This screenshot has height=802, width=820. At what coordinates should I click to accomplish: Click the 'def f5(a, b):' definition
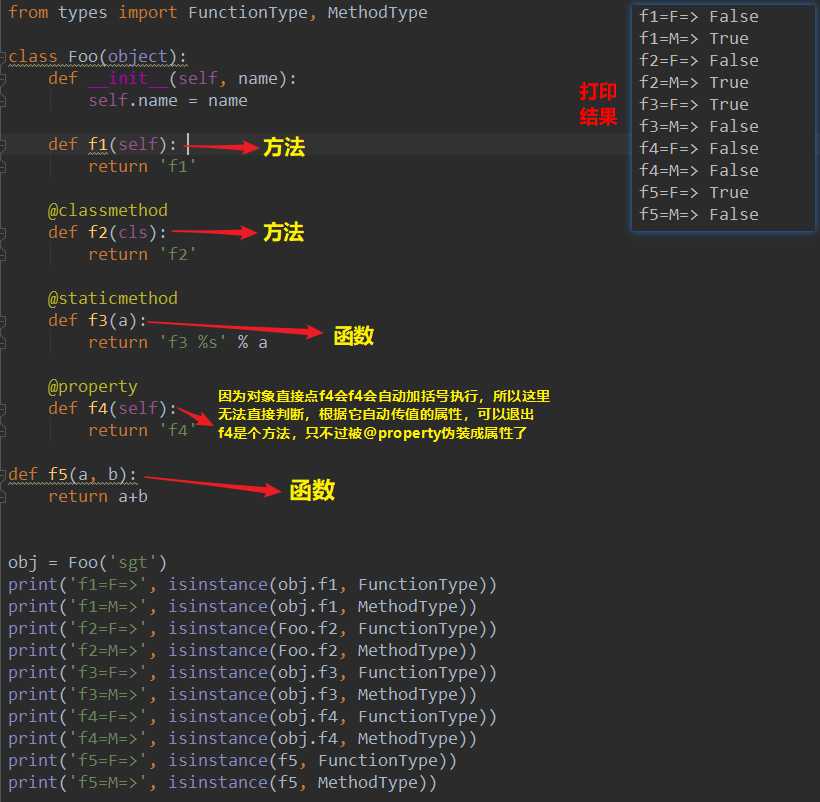[x=72, y=474]
